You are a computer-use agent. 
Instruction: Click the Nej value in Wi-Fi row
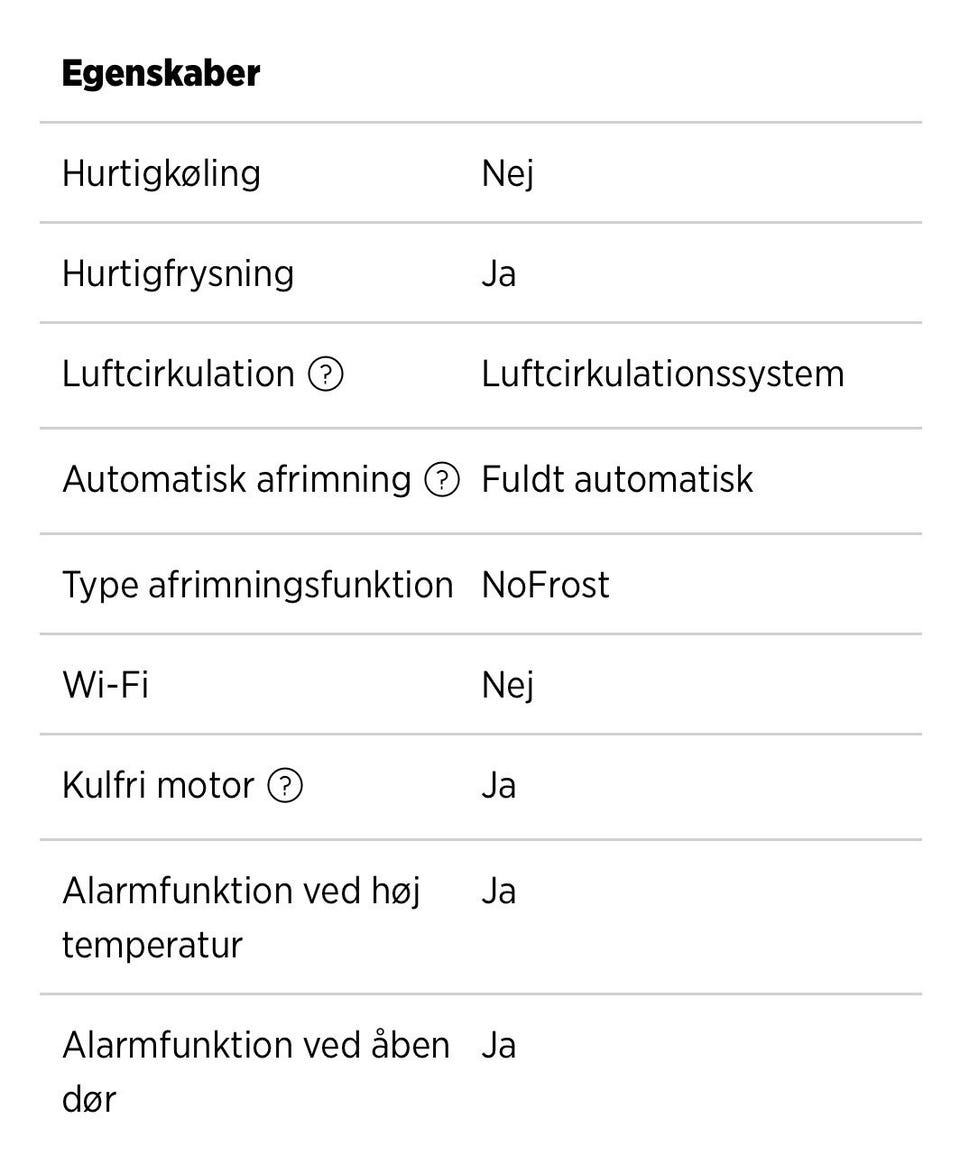508,685
